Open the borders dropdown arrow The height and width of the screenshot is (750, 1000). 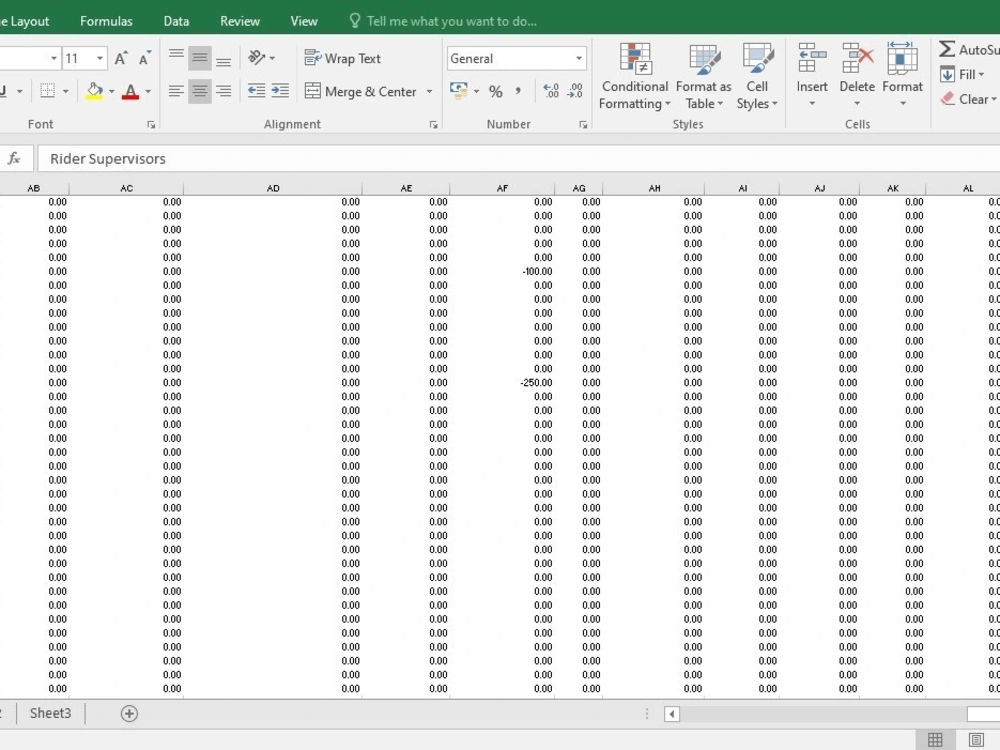pos(66,91)
